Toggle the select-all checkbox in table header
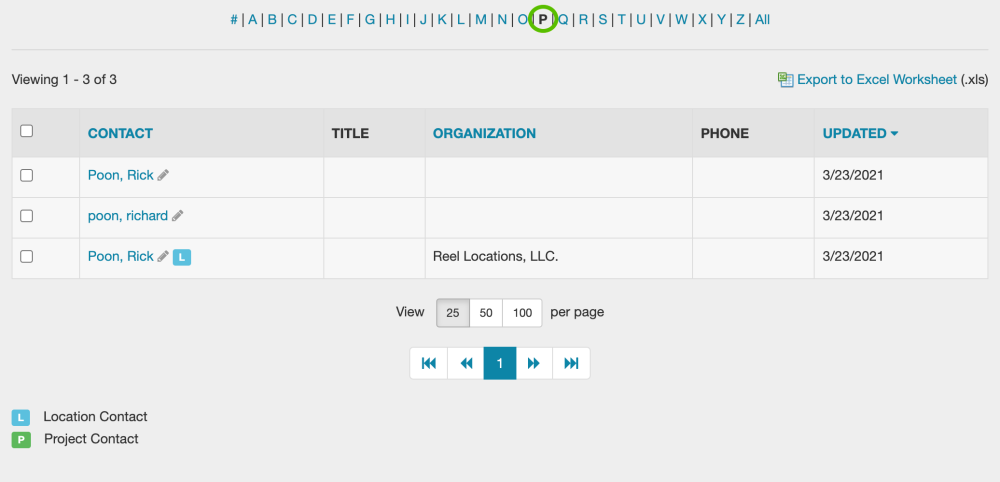 [x=27, y=131]
